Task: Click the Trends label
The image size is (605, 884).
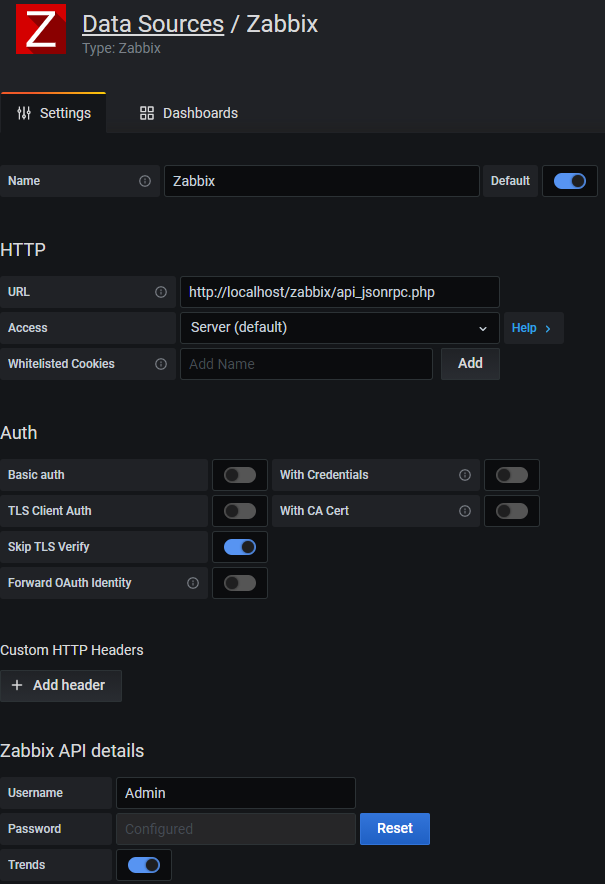Action: point(27,865)
